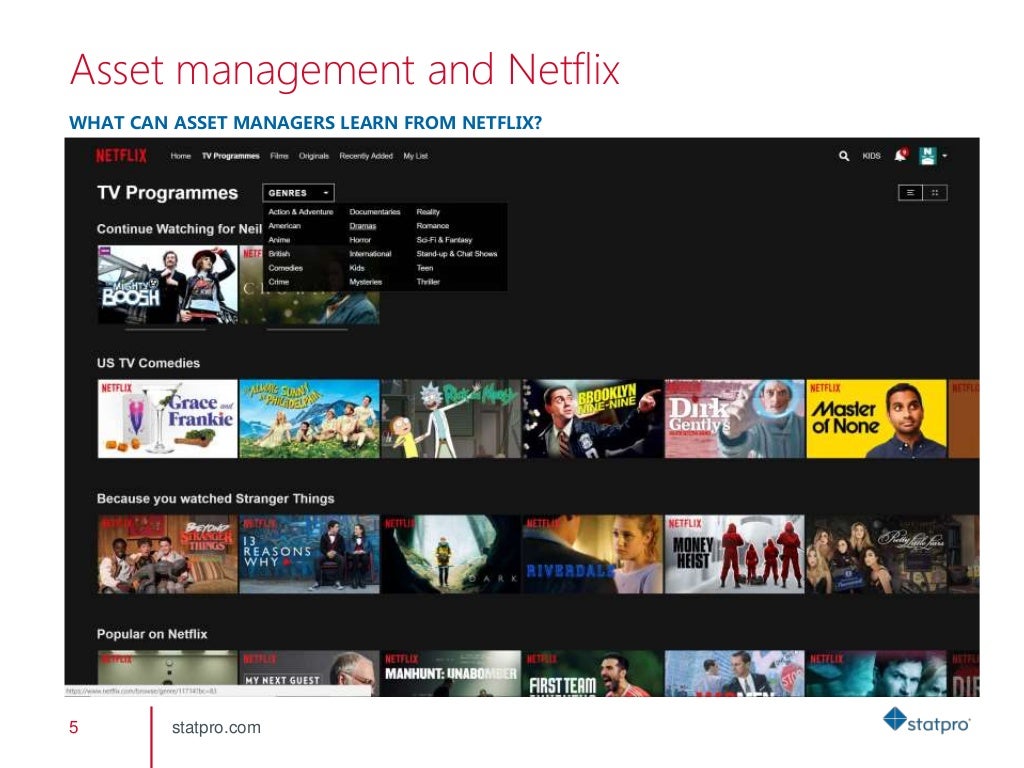
Task: Click the Netflix logo
Action: point(121,155)
